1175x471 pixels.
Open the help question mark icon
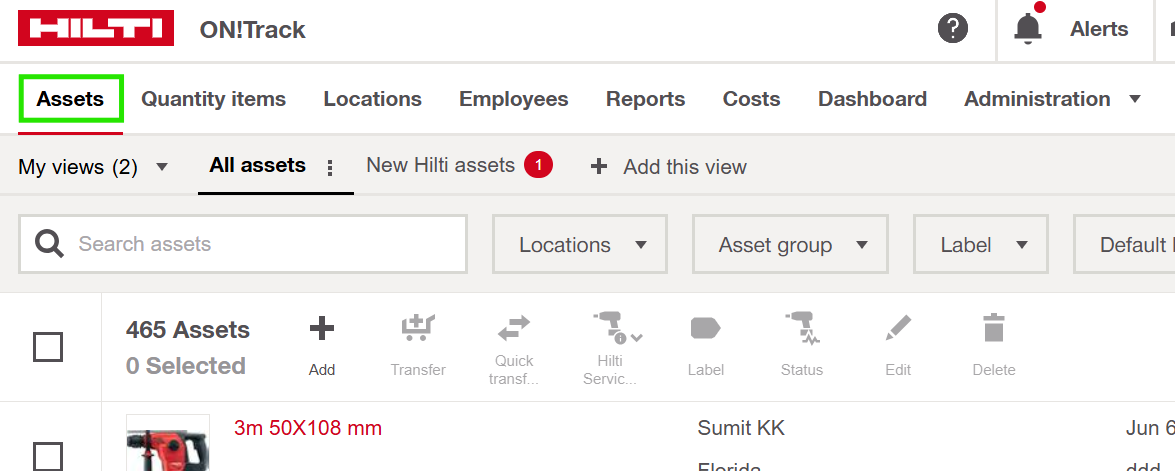[952, 29]
